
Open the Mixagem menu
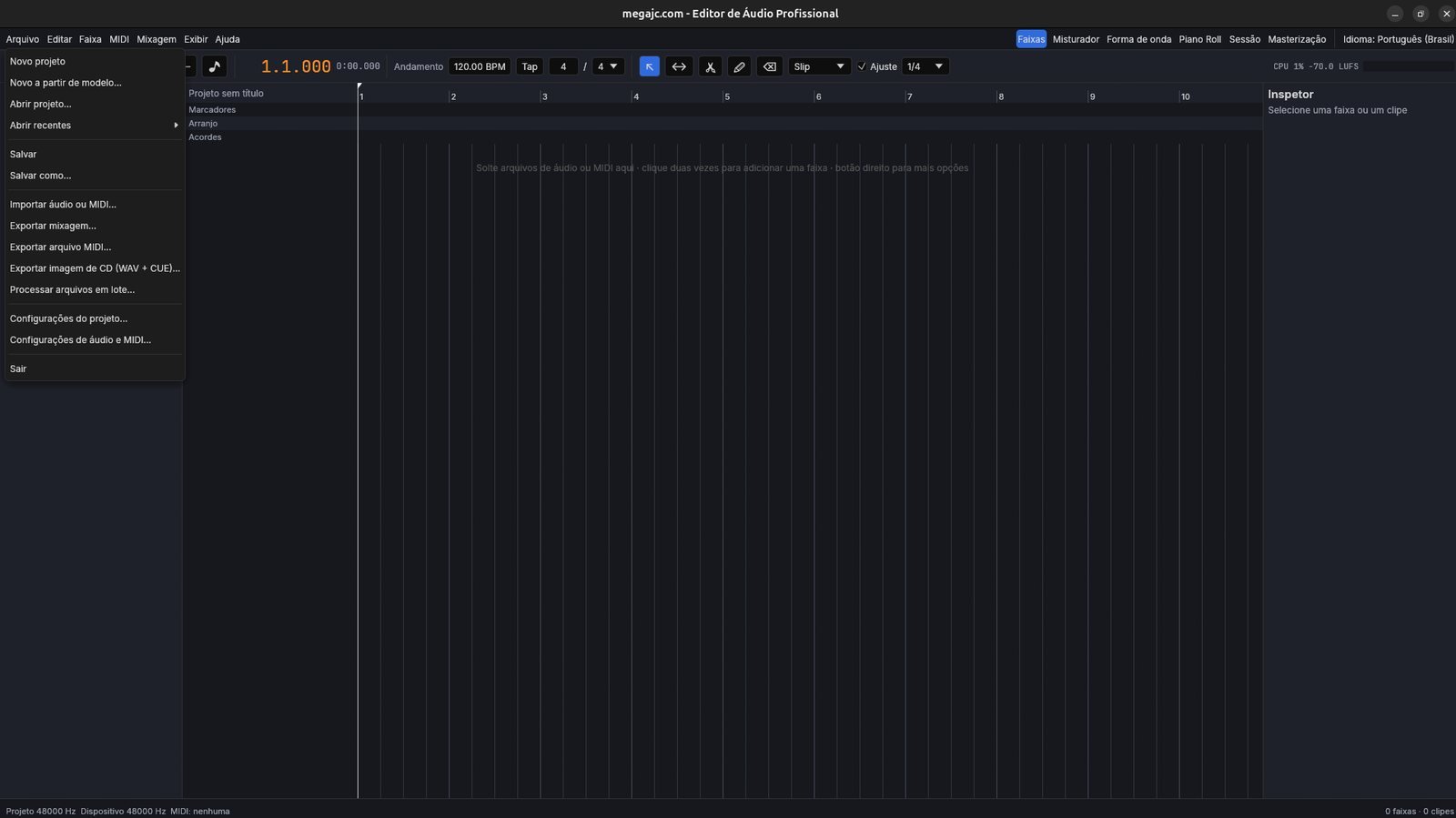click(157, 39)
